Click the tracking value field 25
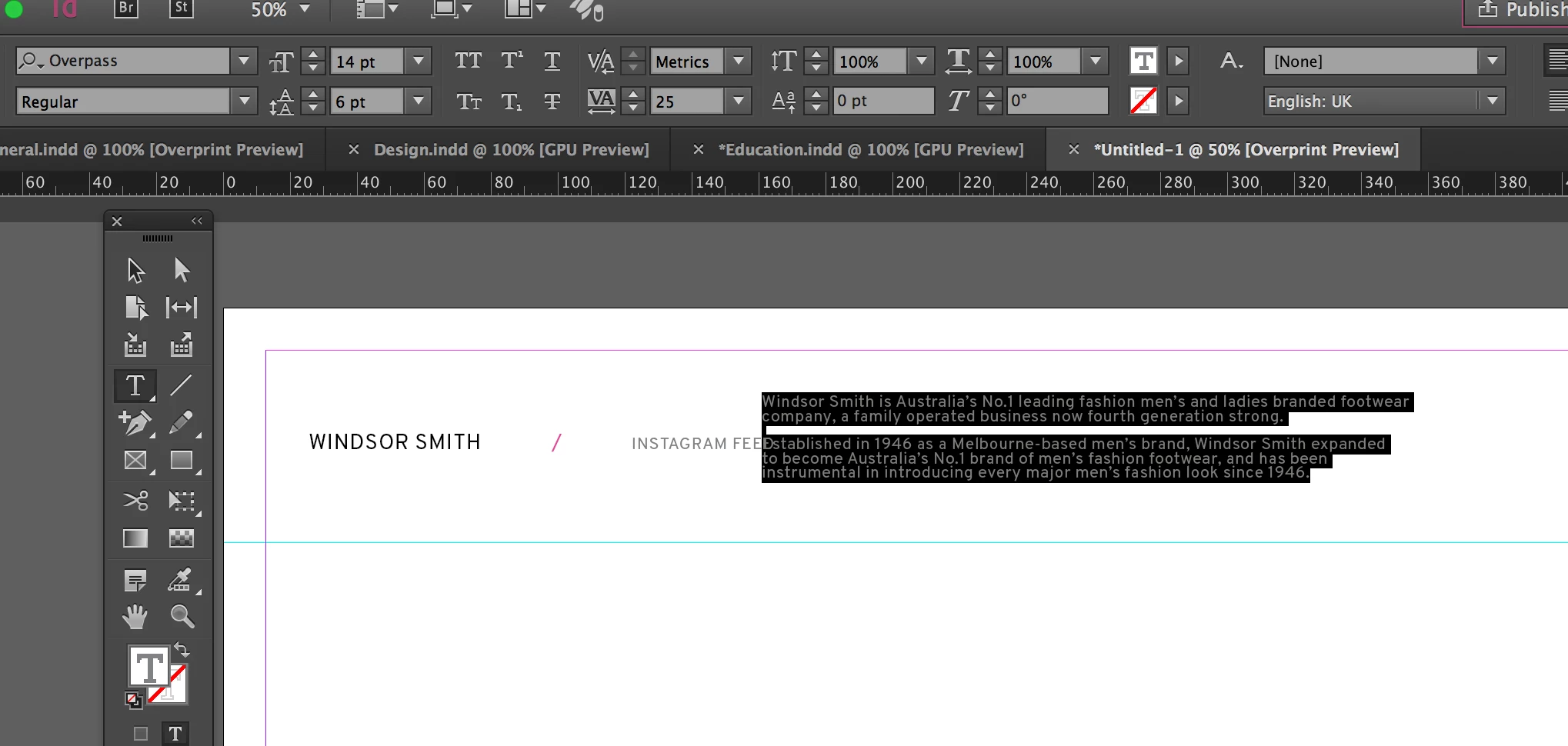 tap(686, 101)
